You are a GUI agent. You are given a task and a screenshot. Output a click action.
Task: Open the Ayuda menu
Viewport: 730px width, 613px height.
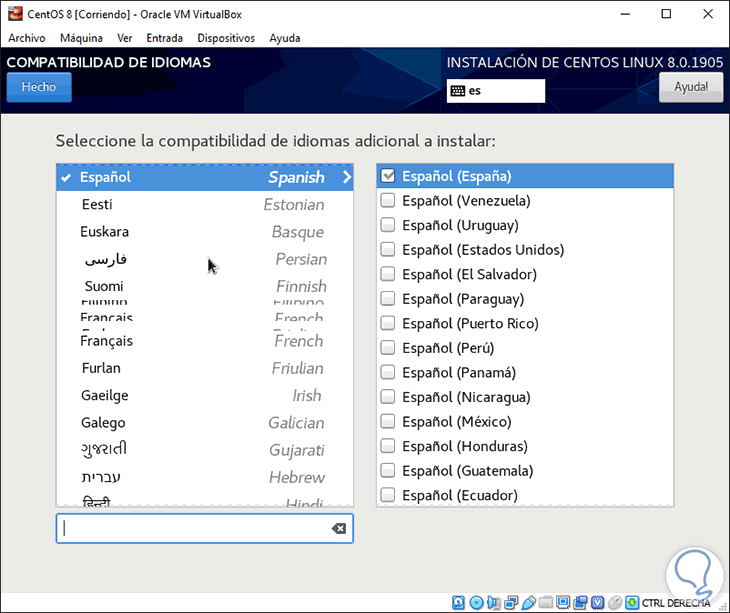tap(284, 38)
